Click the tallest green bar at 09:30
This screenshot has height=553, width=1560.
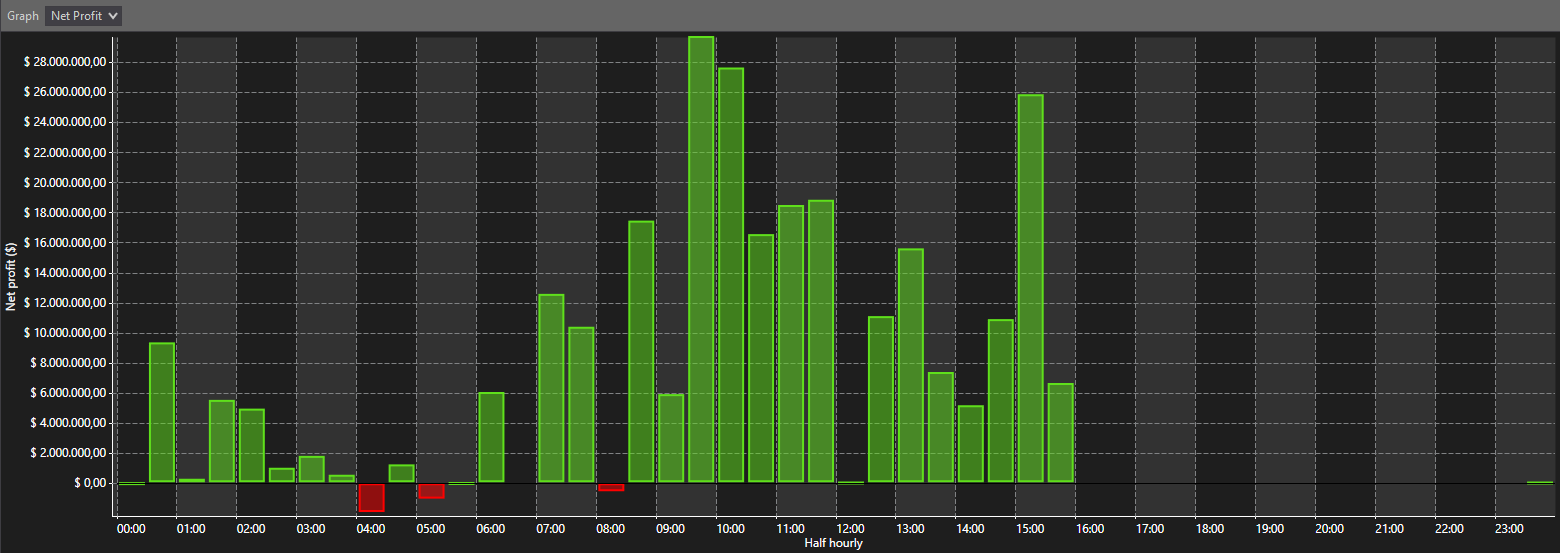coord(701,260)
